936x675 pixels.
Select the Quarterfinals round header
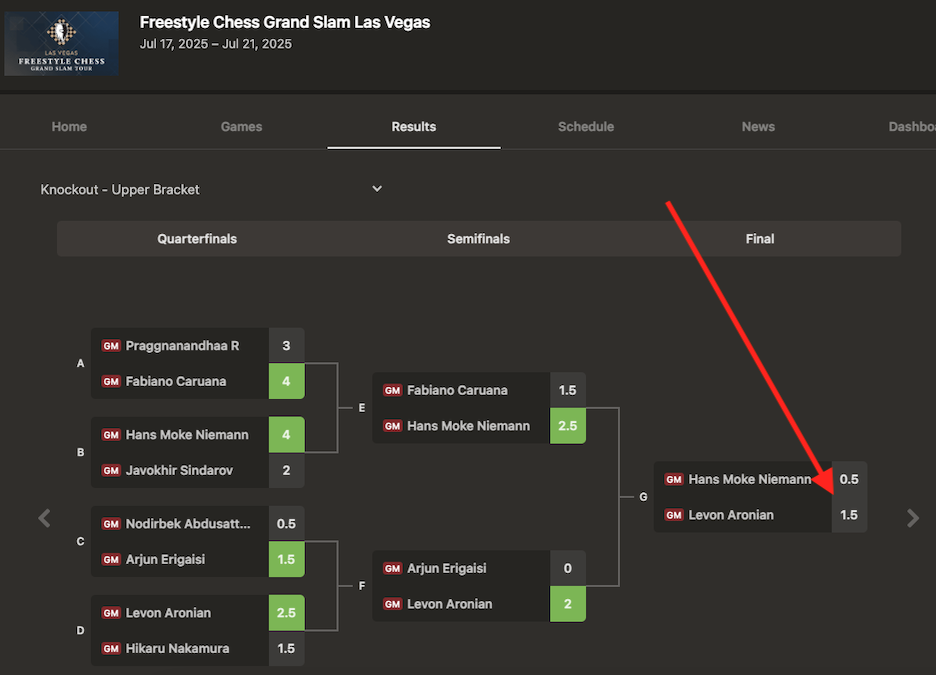[197, 239]
